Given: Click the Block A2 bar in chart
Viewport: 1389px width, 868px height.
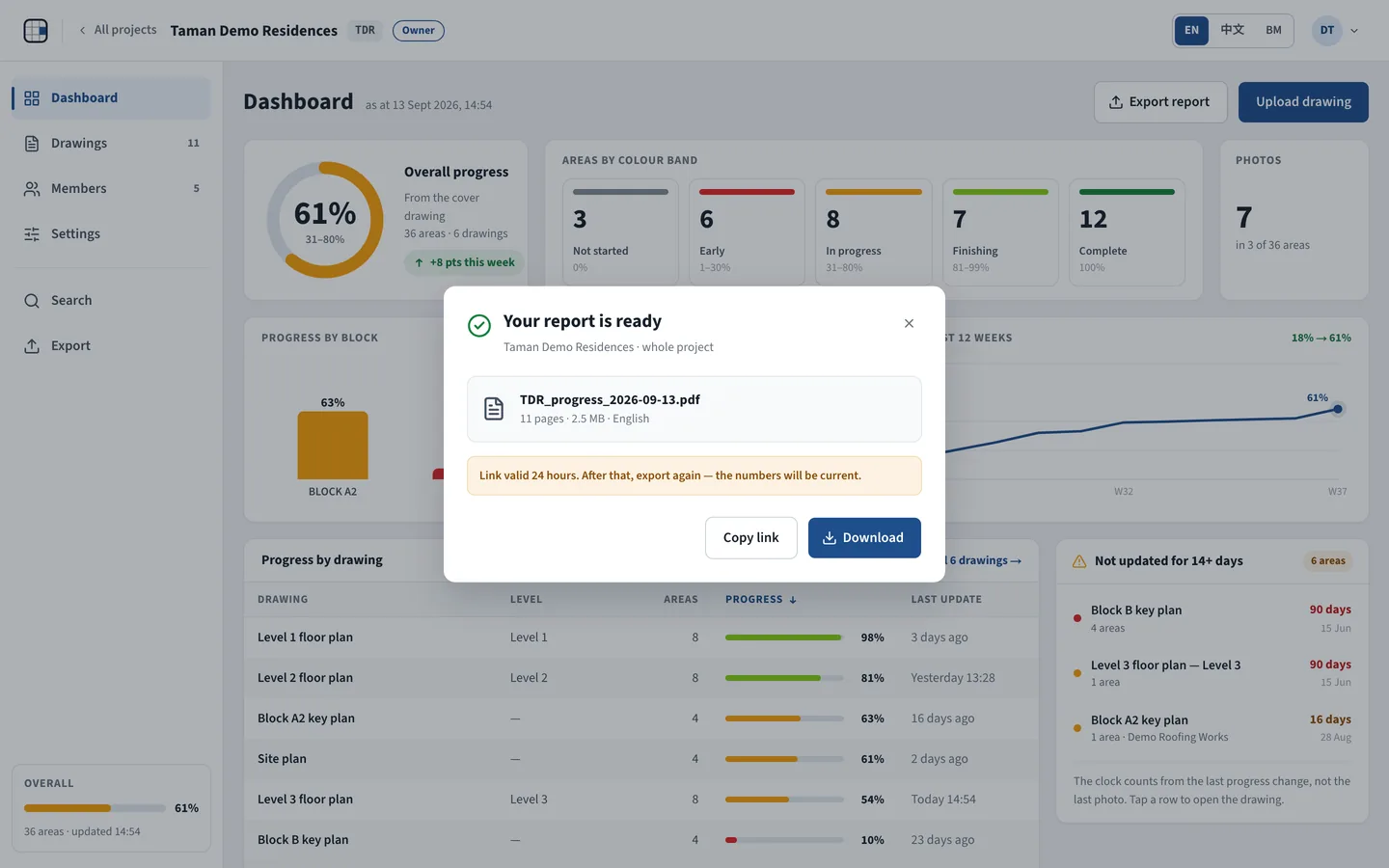Looking at the screenshot, I should point(333,446).
